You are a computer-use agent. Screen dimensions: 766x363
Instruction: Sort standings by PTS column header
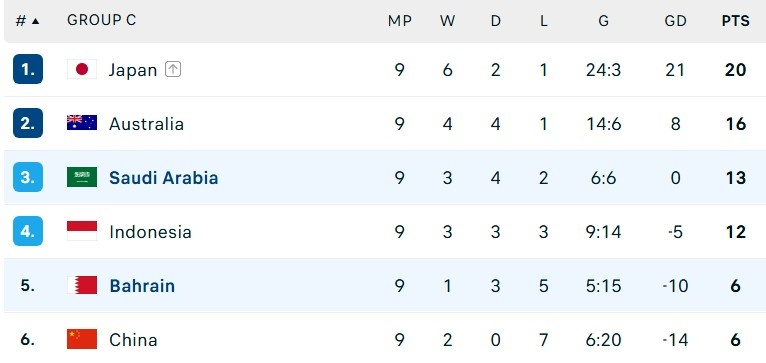[736, 21]
